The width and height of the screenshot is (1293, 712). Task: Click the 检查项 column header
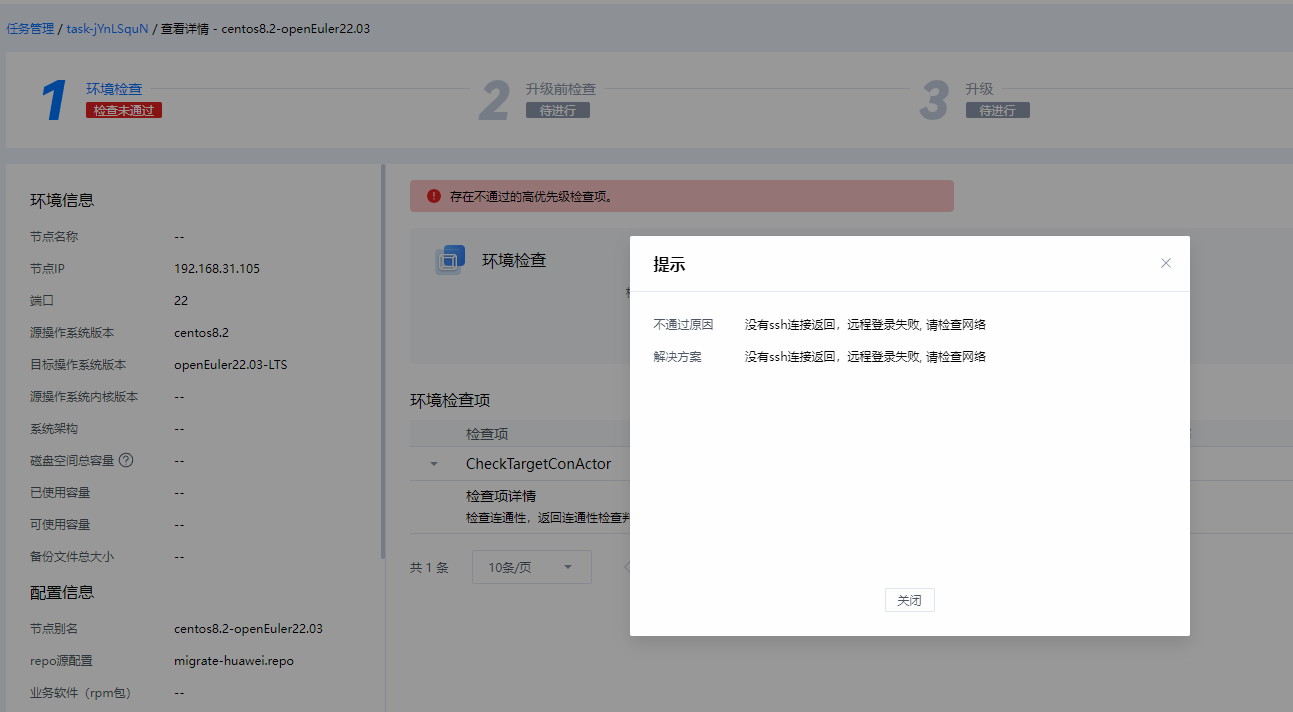[487, 434]
